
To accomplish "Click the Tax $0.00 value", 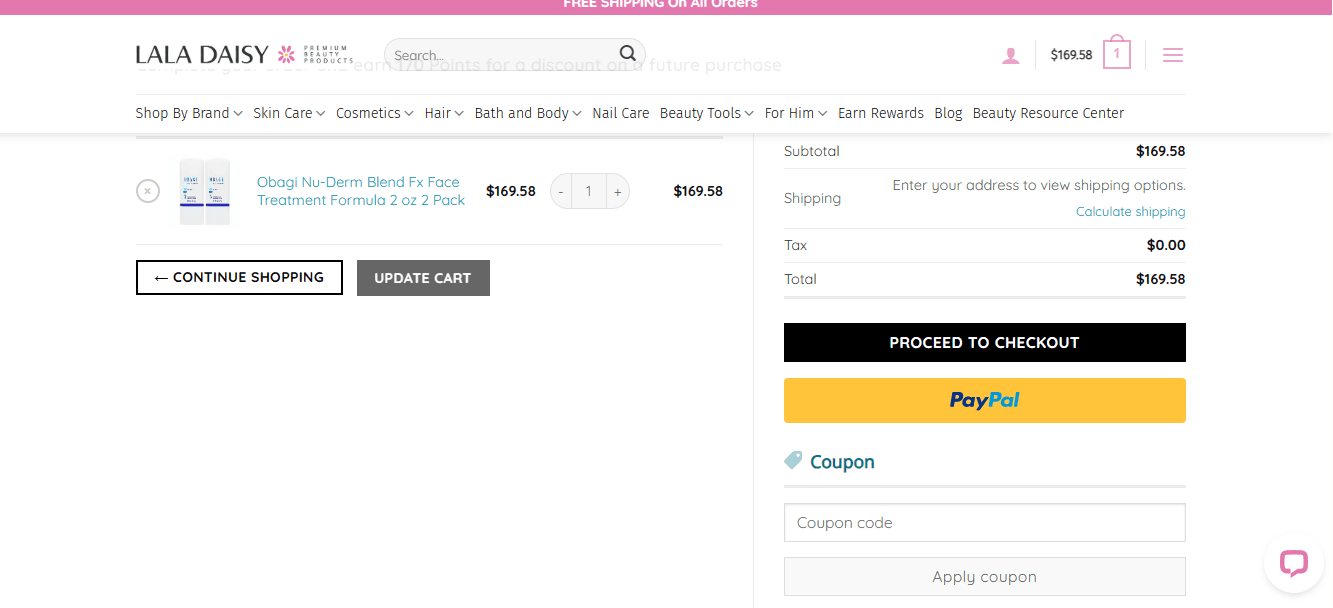I will 1166,245.
